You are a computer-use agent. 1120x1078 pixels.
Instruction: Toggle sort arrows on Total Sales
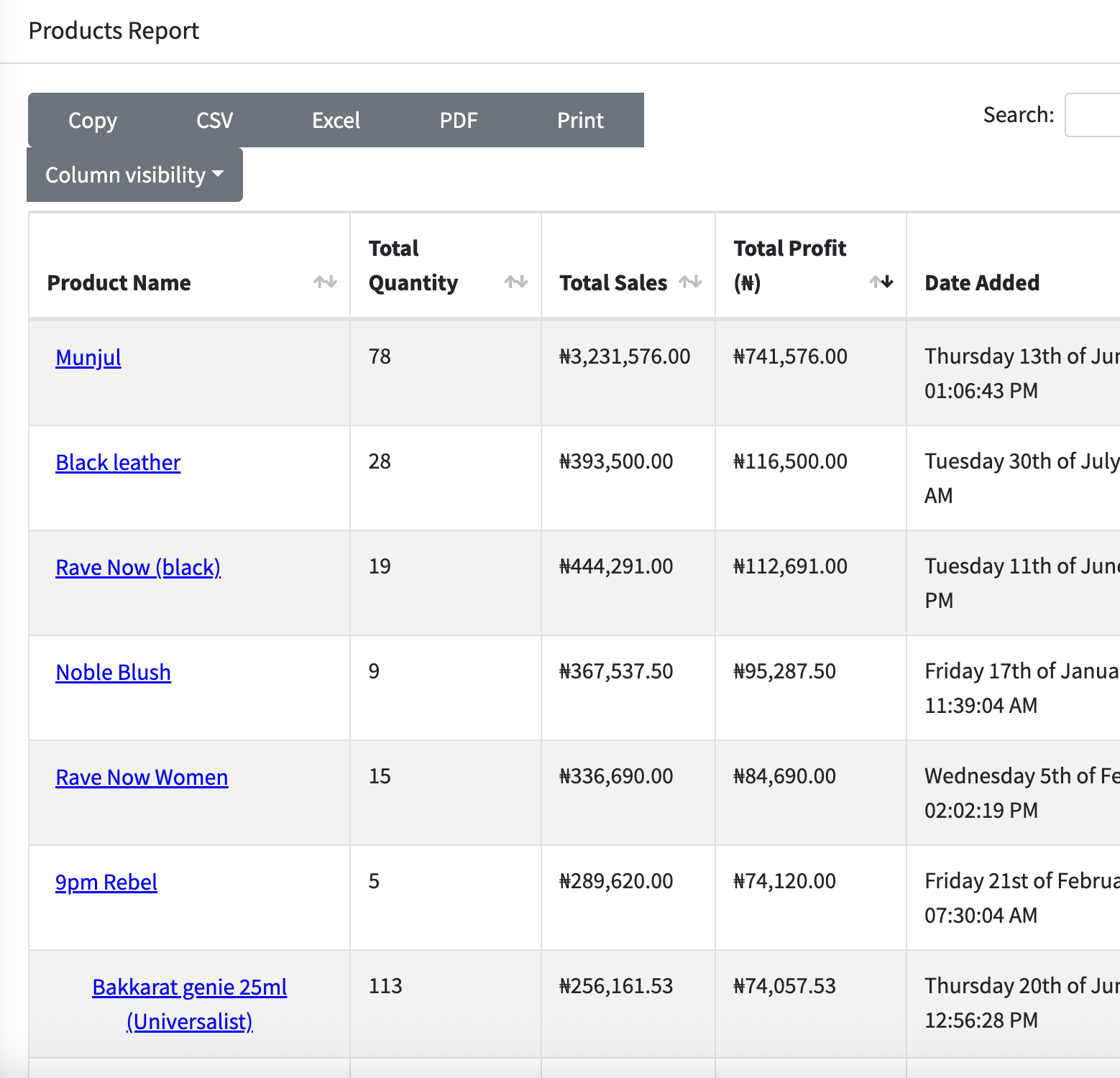(x=690, y=282)
